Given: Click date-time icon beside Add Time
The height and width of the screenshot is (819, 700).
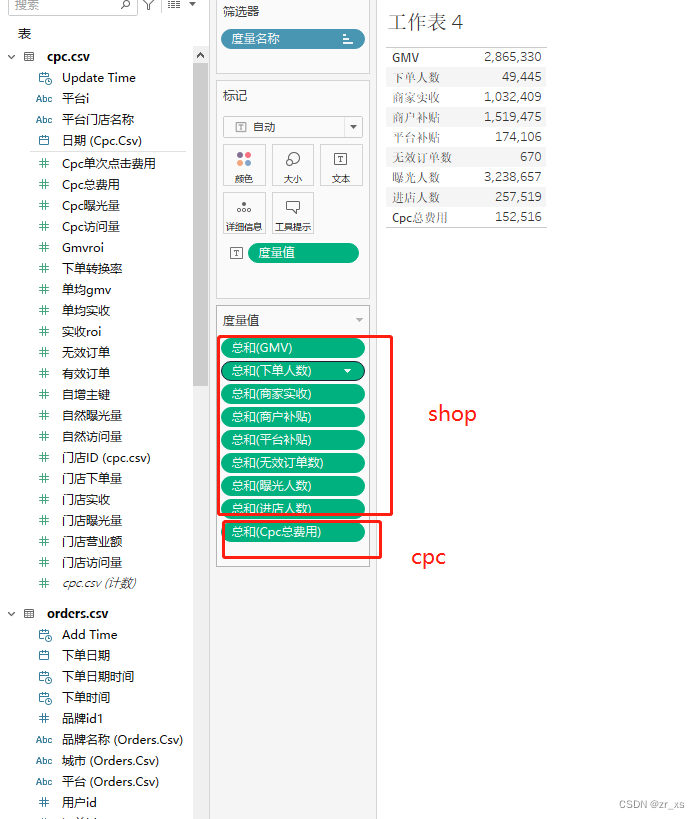Looking at the screenshot, I should coord(45,635).
